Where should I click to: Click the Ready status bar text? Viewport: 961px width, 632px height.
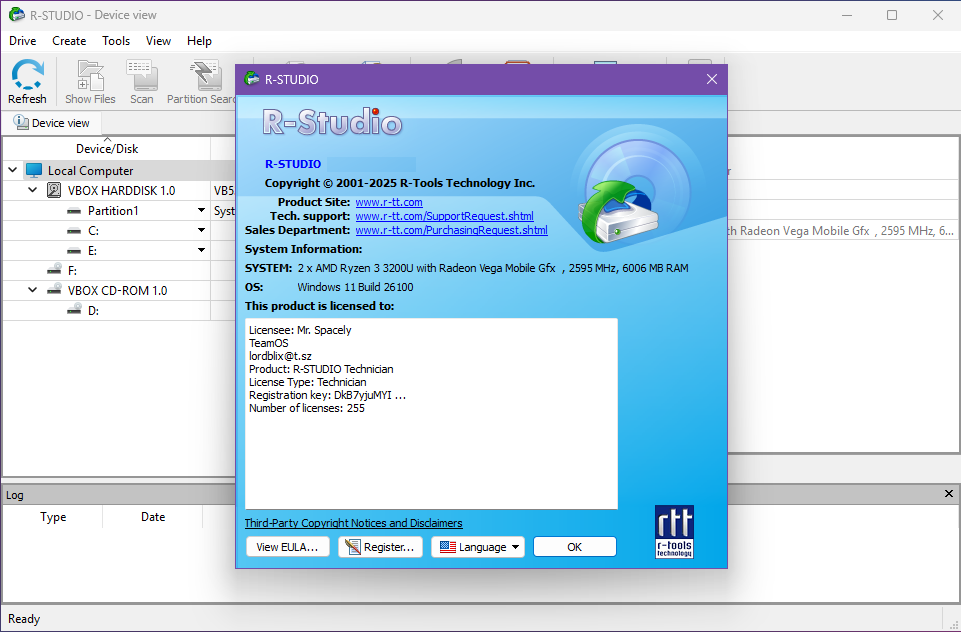(x=24, y=619)
